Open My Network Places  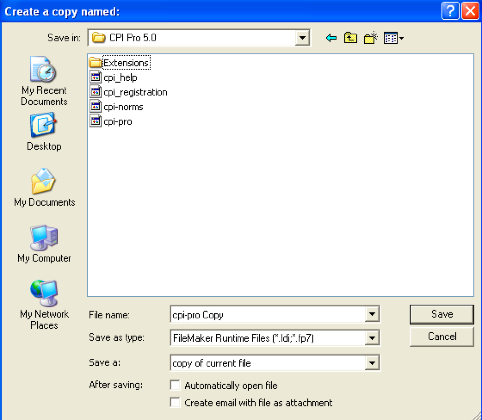pos(44,305)
